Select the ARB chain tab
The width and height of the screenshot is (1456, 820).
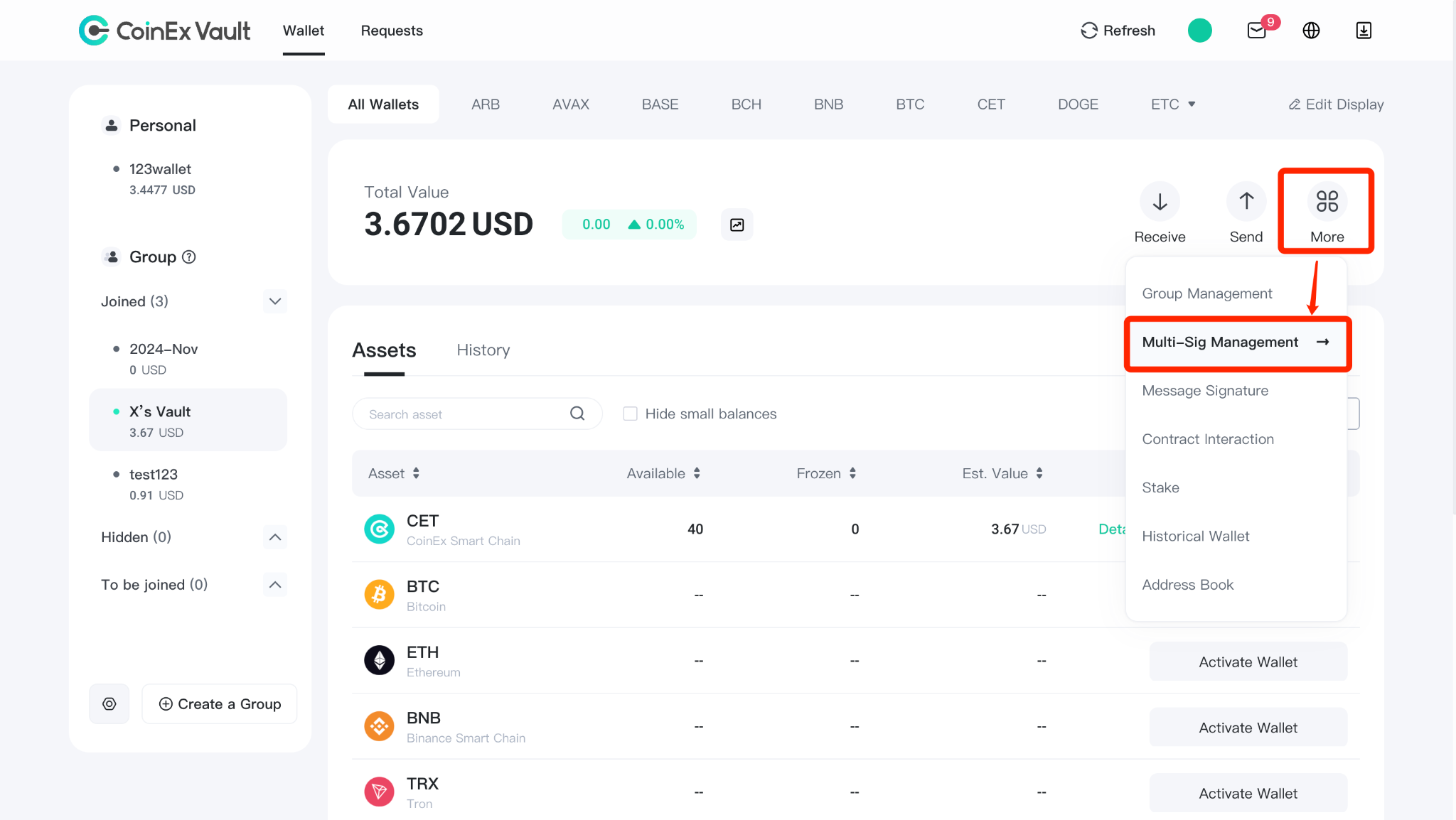pyautogui.click(x=486, y=104)
